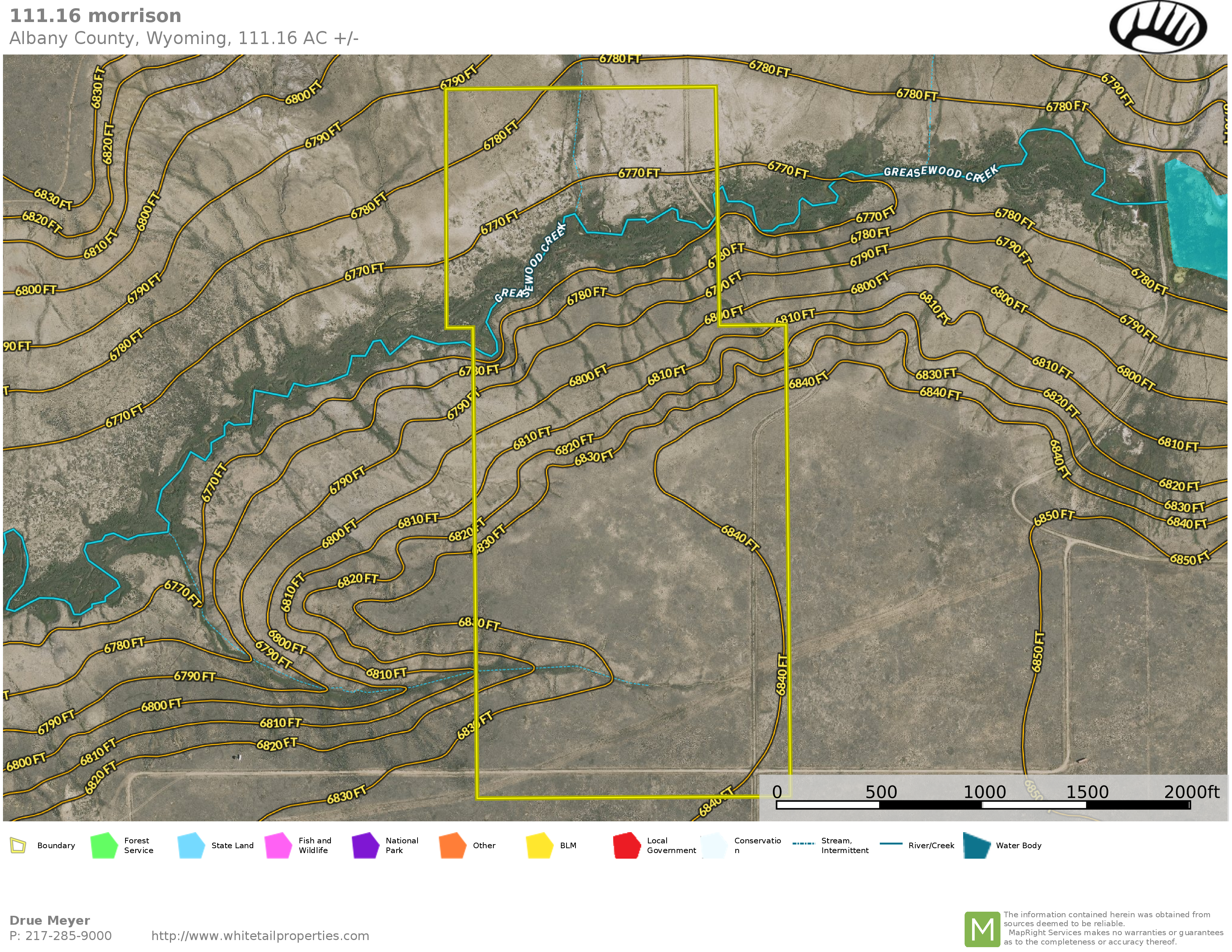1232x952 pixels.
Task: Click the purple National Park legend icon
Action: (x=365, y=845)
